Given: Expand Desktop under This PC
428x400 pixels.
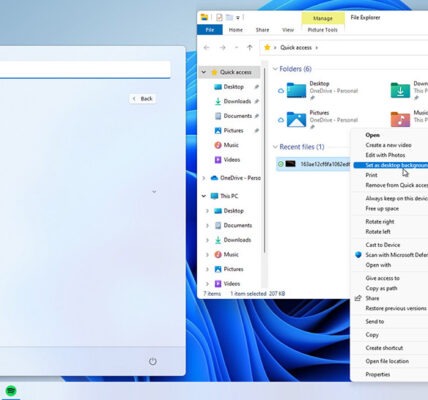Looking at the screenshot, I should [x=207, y=211].
